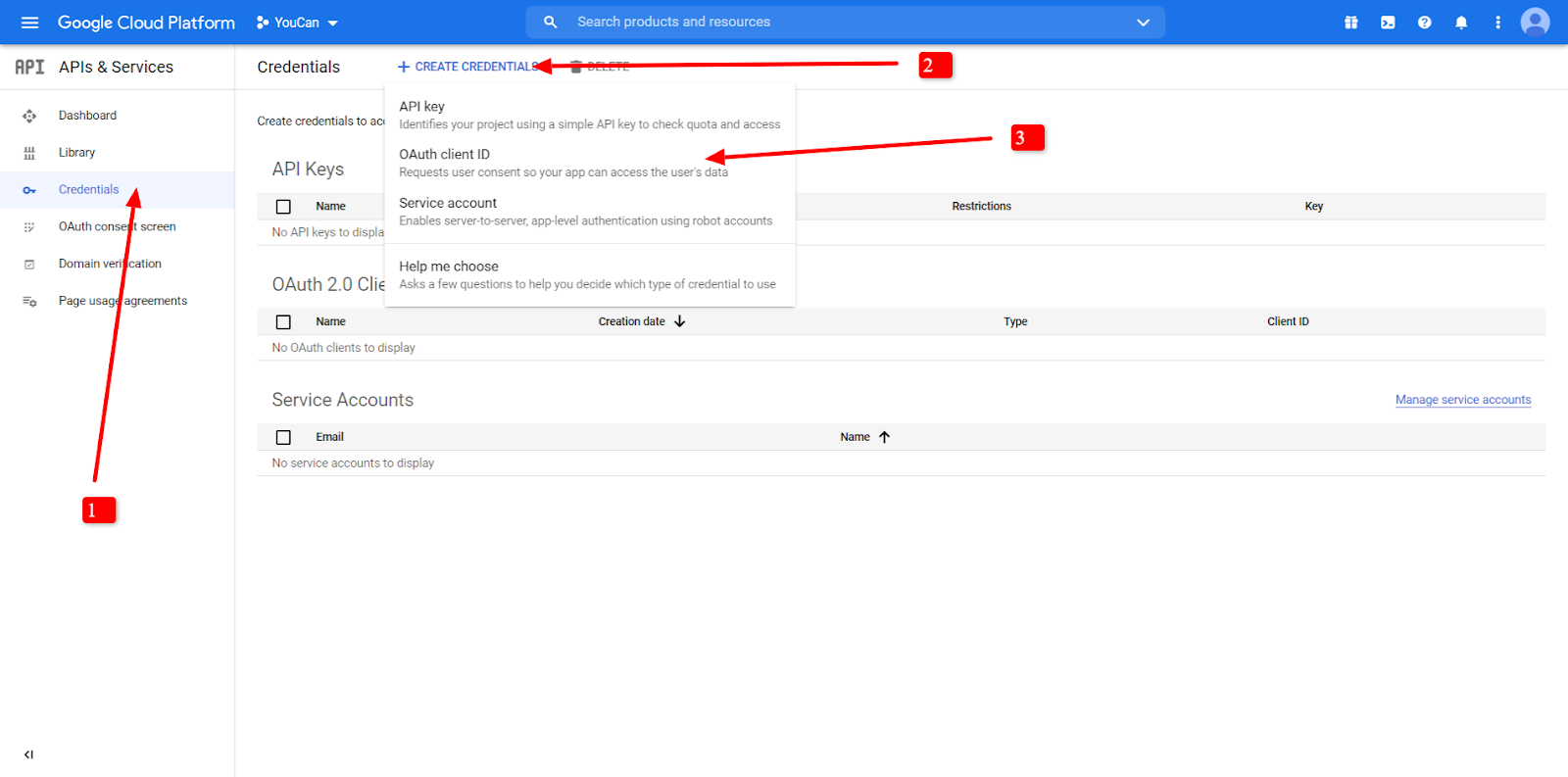This screenshot has height=777, width=1568.
Task: Click the search magnifier icon
Action: (x=551, y=22)
